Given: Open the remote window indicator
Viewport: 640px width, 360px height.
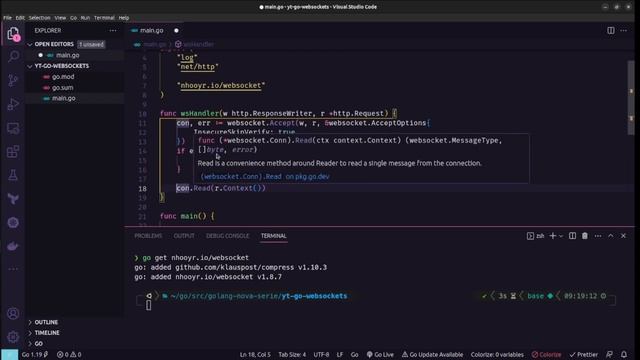Looking at the screenshot, I should point(9,355).
